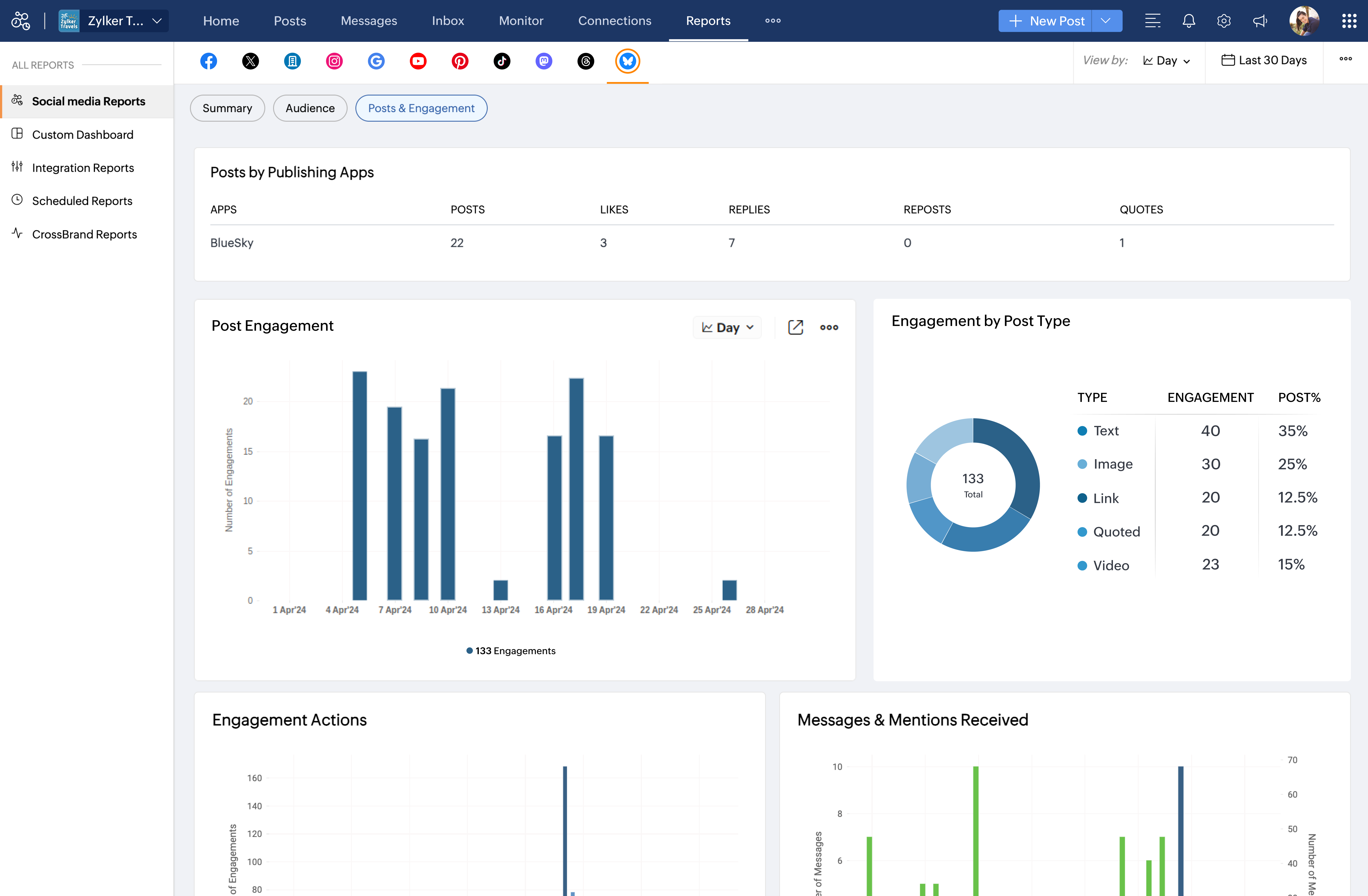Viewport: 1368px width, 896px height.
Task: Open the TikTok channel report
Action: (502, 61)
